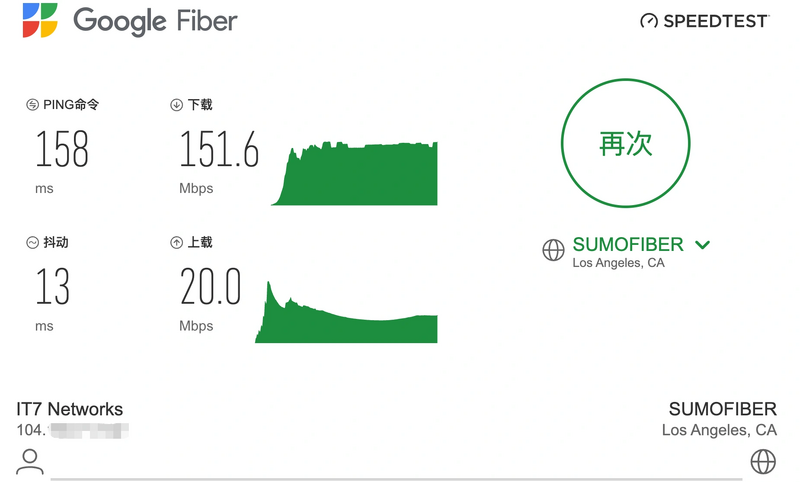
Task: Click the SPEEDTEST brand text
Action: pos(716,21)
